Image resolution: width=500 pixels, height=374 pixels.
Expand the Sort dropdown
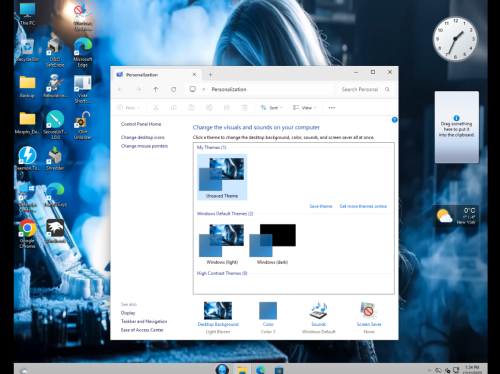[x=272, y=108]
